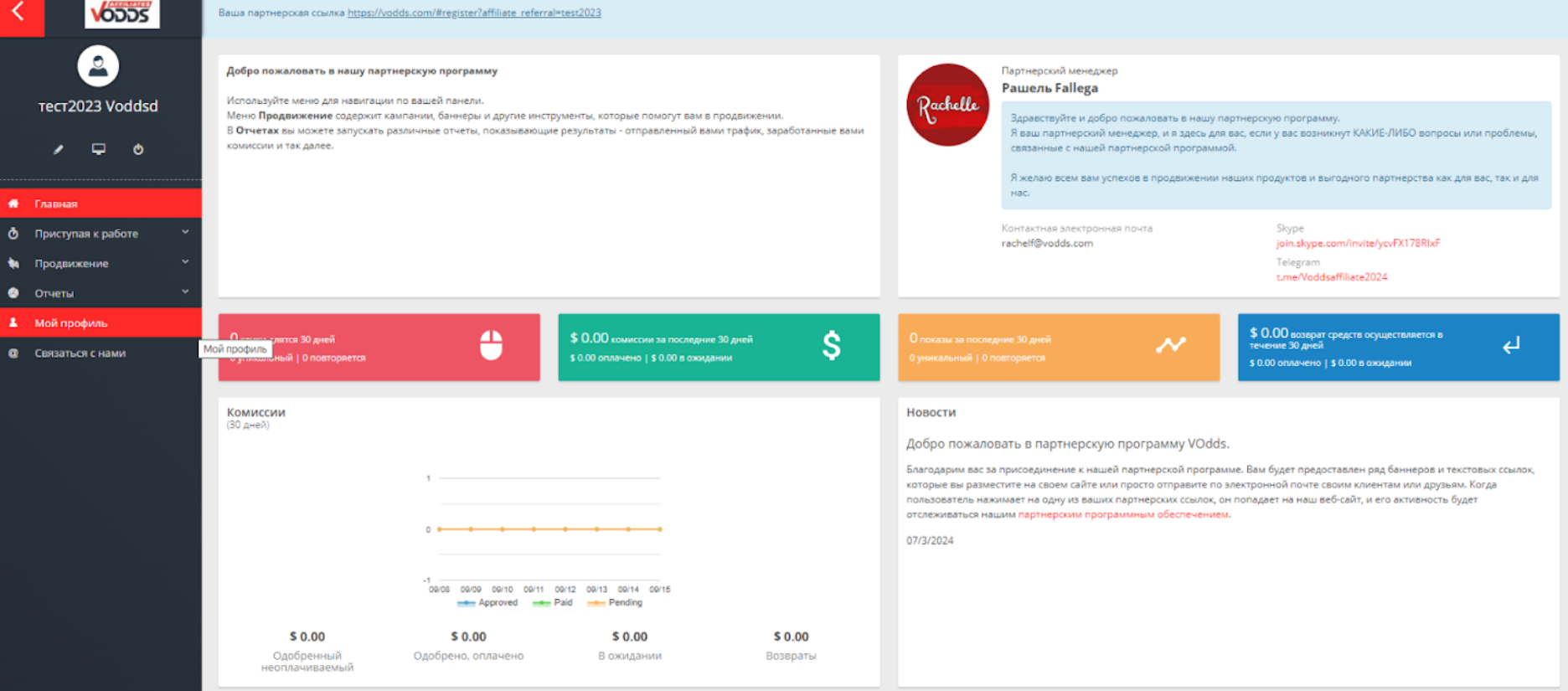The width and height of the screenshot is (1568, 691).
Task: Open Мой профиль in sidebar
Action: 71,323
